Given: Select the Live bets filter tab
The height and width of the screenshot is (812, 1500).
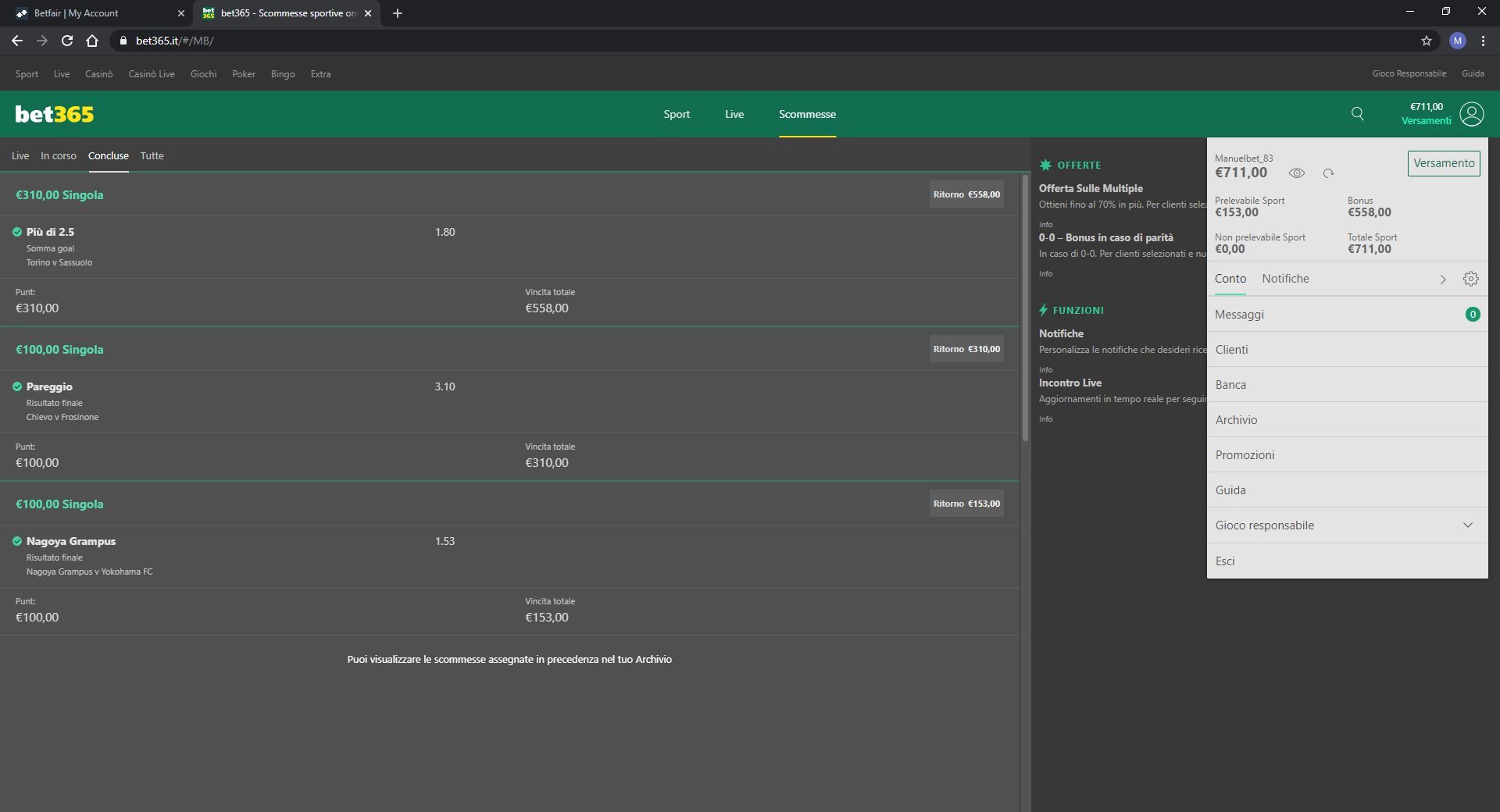Looking at the screenshot, I should pos(20,156).
